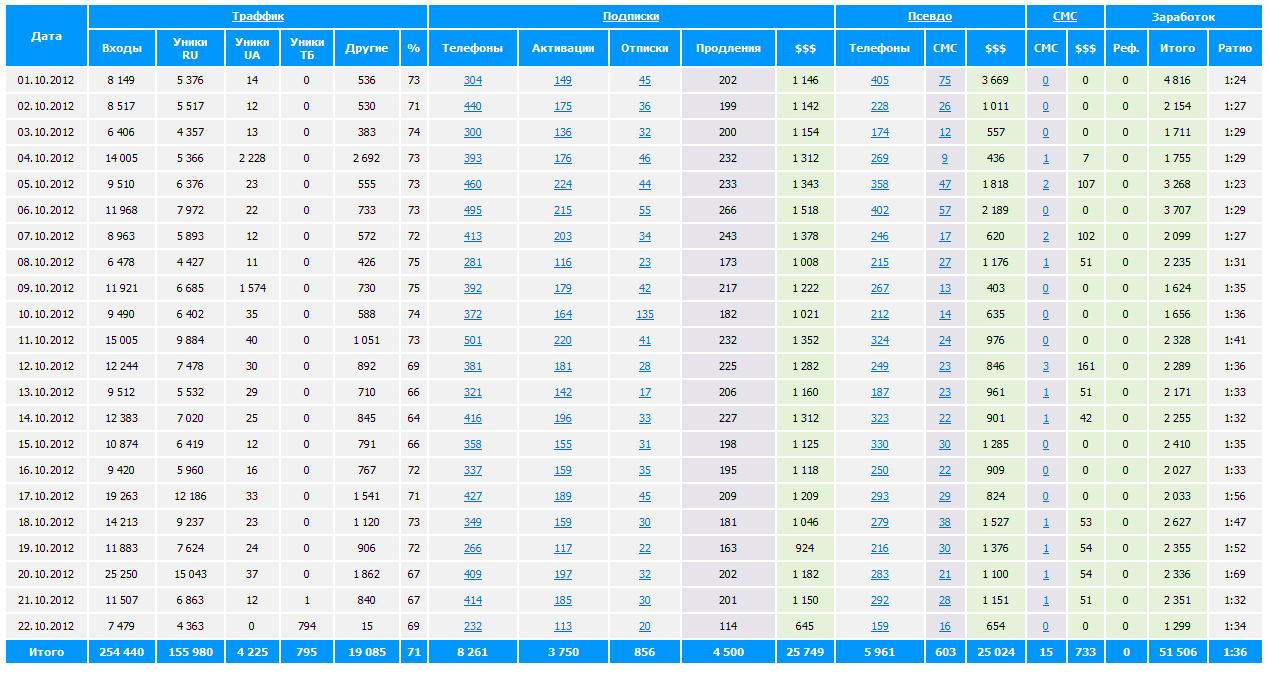Select the Входы value 25 250
The width and height of the screenshot is (1270, 679).
(122, 574)
